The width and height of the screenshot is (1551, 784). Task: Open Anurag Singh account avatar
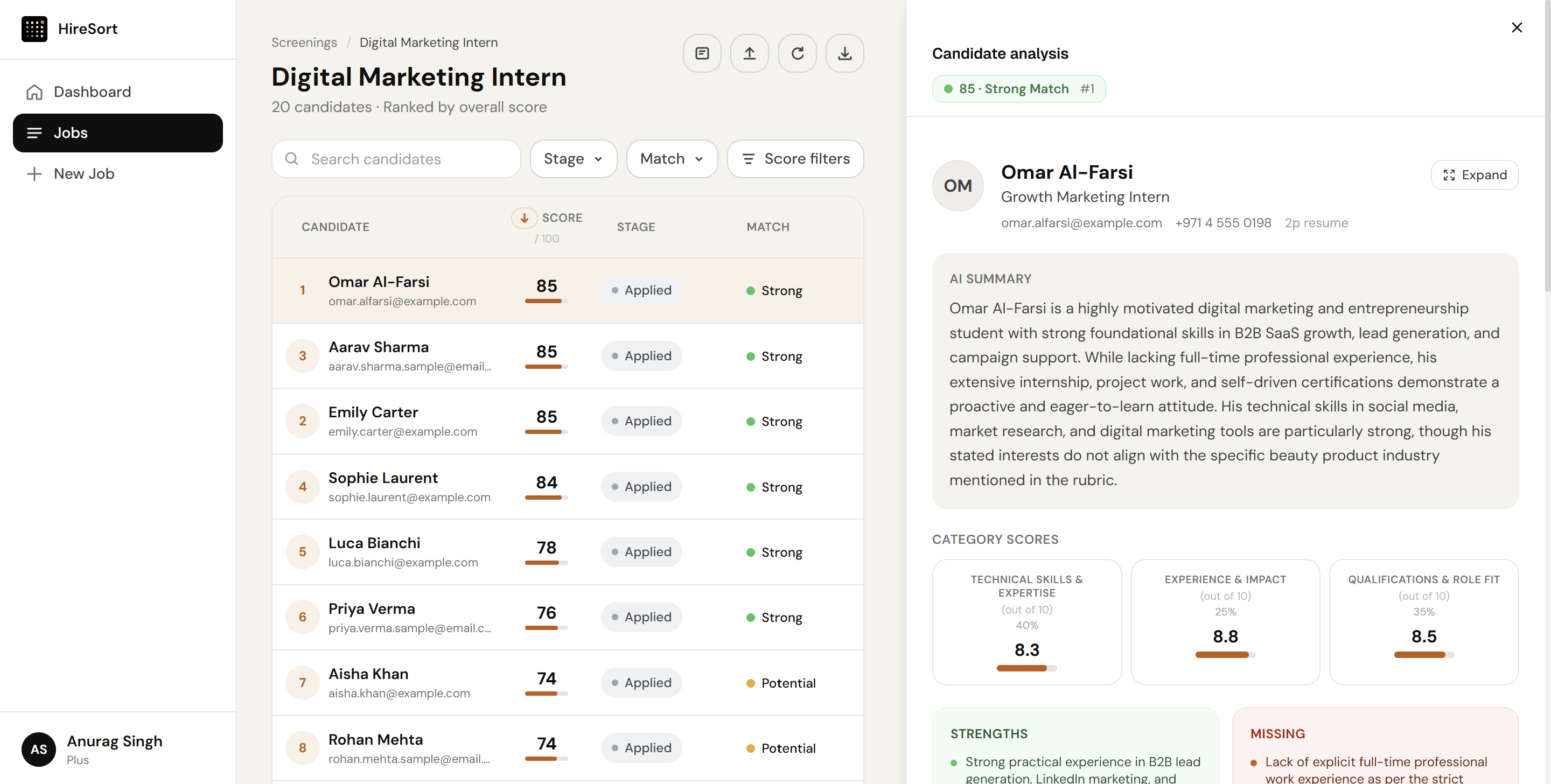(39, 750)
